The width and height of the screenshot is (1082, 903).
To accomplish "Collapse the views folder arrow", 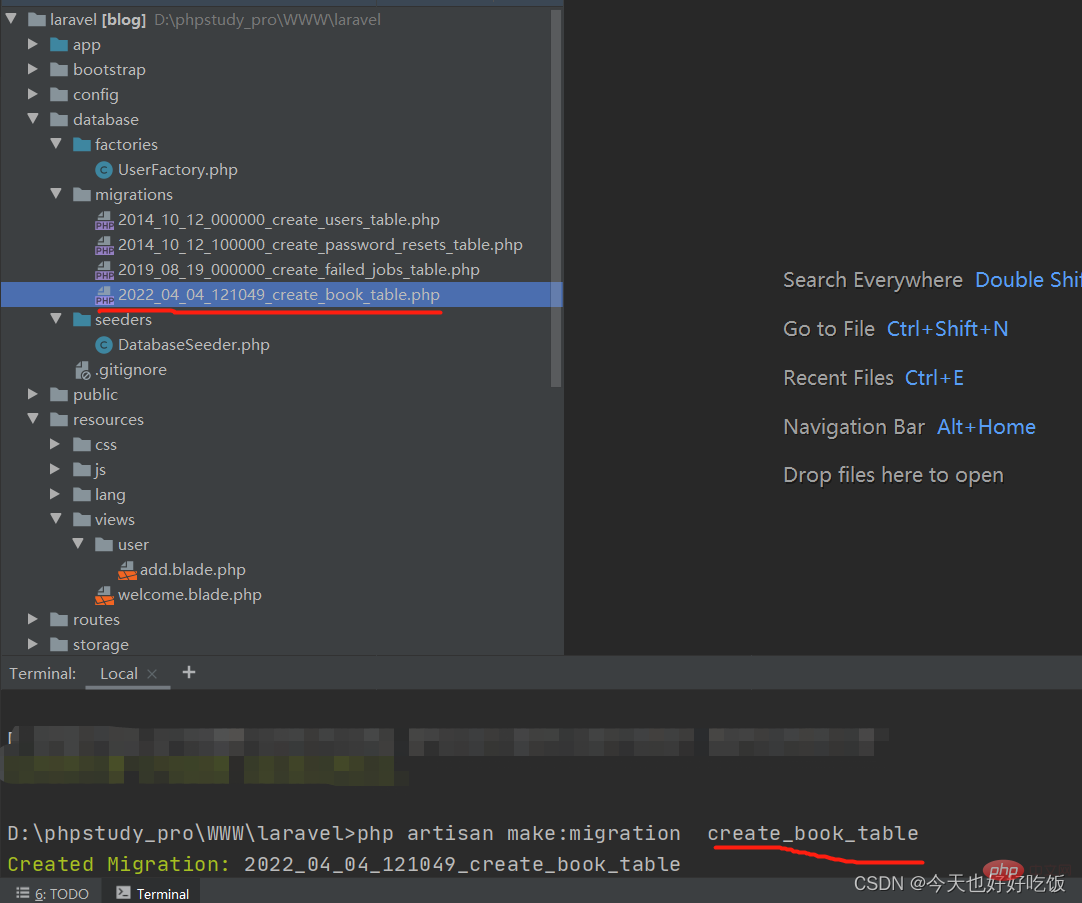I will point(56,519).
